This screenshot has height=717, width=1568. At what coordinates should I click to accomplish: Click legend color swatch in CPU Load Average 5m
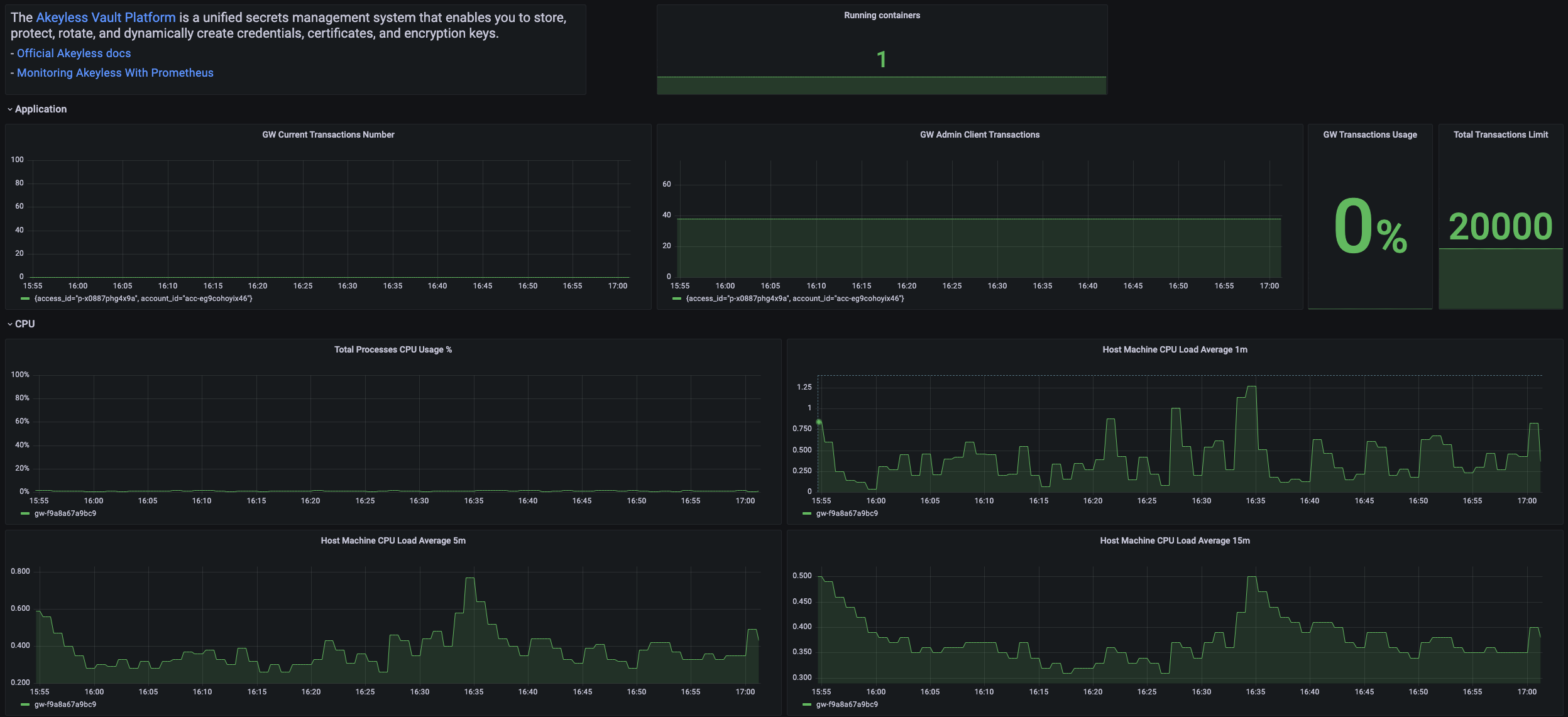[25, 705]
